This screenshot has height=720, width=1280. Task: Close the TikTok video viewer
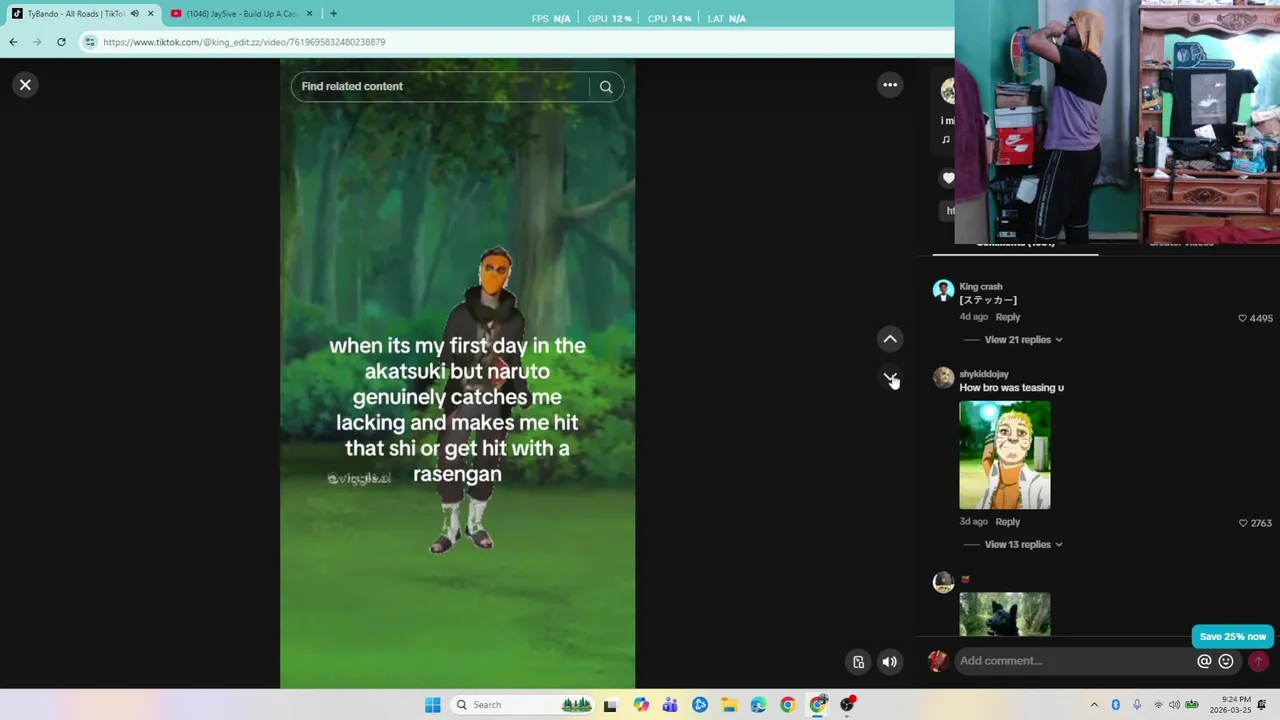[x=25, y=85]
